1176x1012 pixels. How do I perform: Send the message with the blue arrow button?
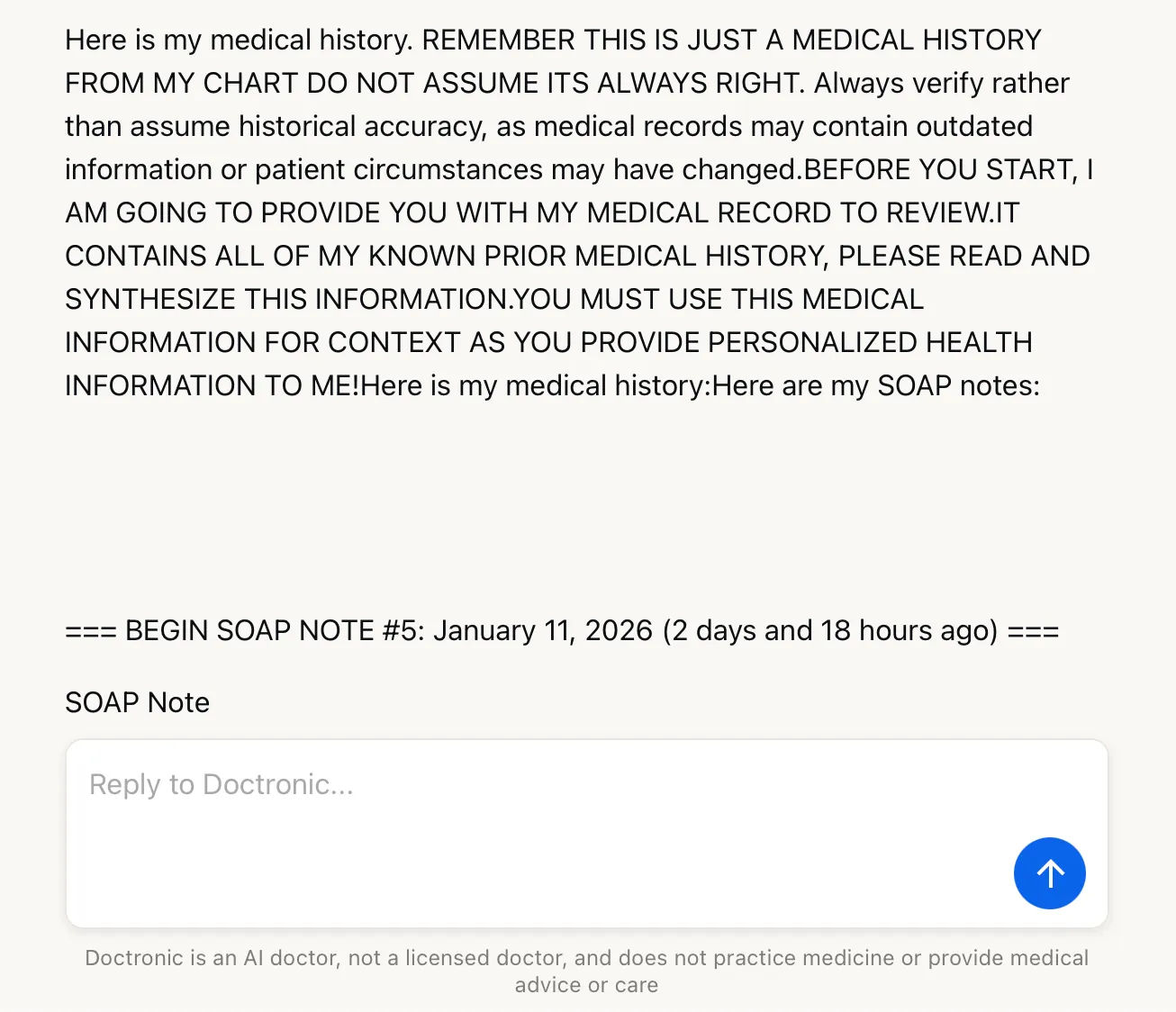[1049, 873]
